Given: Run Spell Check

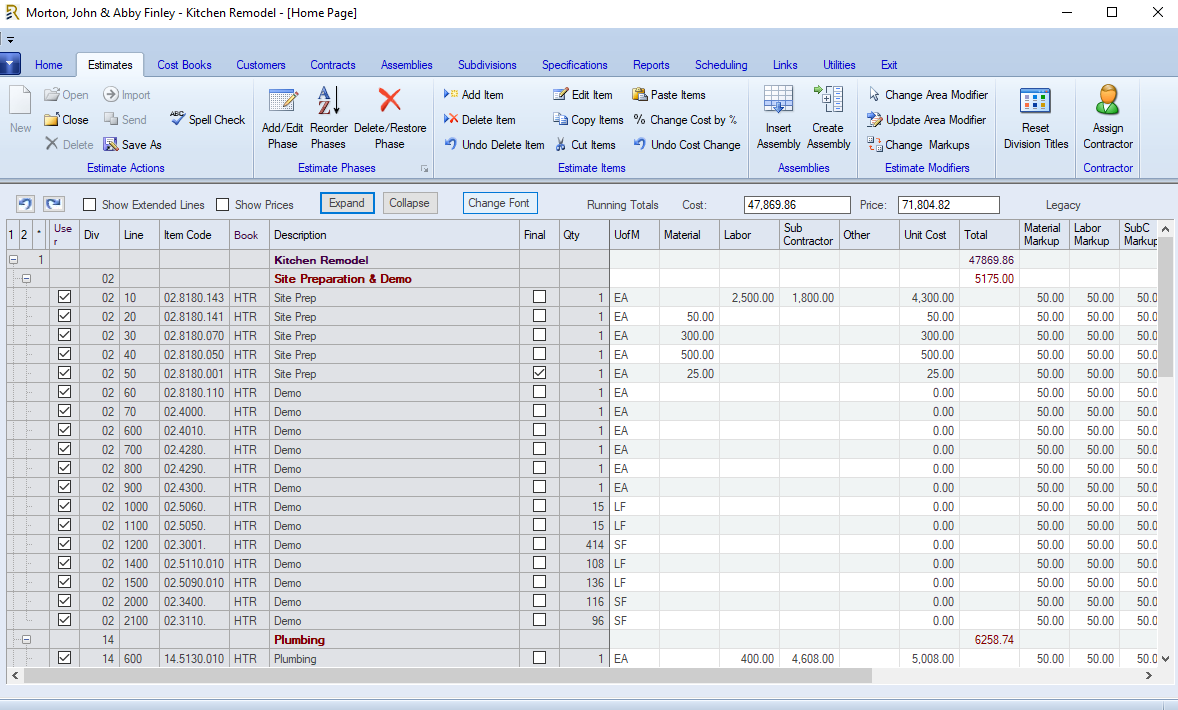Looking at the screenshot, I should (x=207, y=119).
